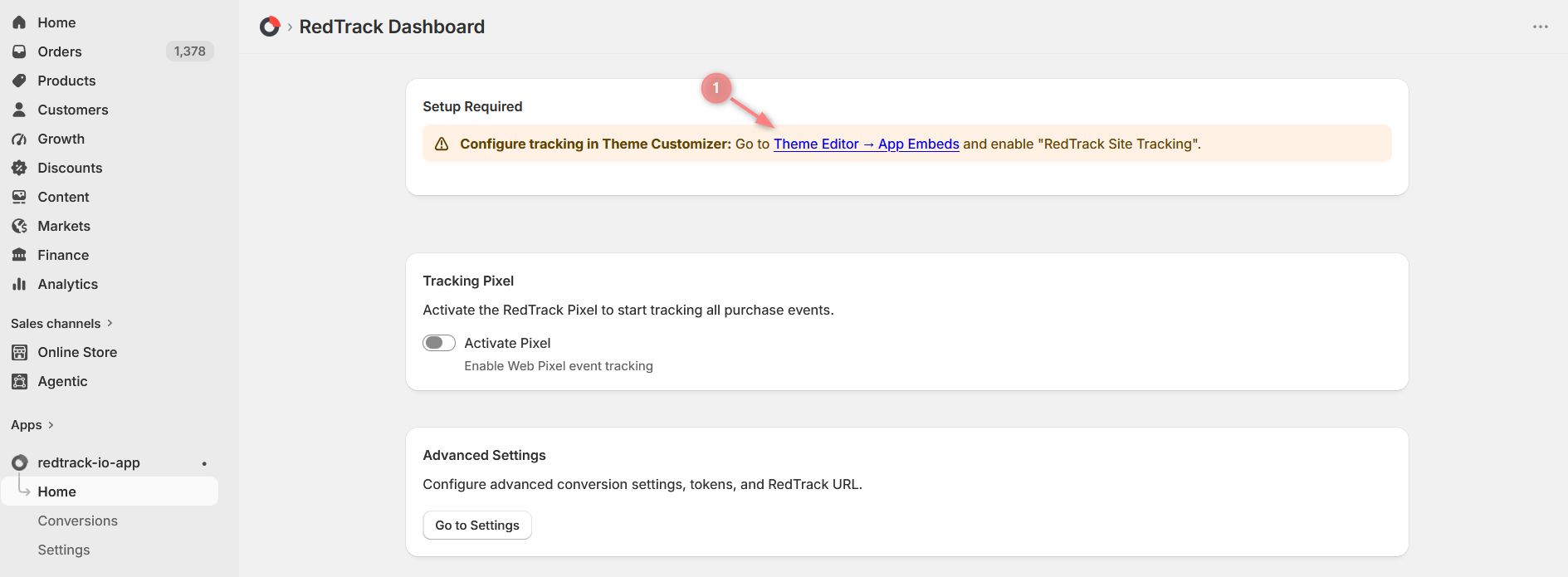Click the Advanced Settings heading
Image resolution: width=1568 pixels, height=577 pixels.
pos(484,455)
